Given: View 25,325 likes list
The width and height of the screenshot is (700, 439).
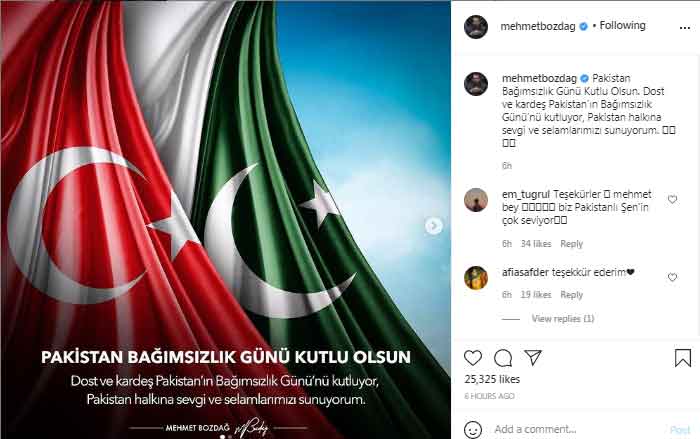Looking at the screenshot, I should coord(492,379).
